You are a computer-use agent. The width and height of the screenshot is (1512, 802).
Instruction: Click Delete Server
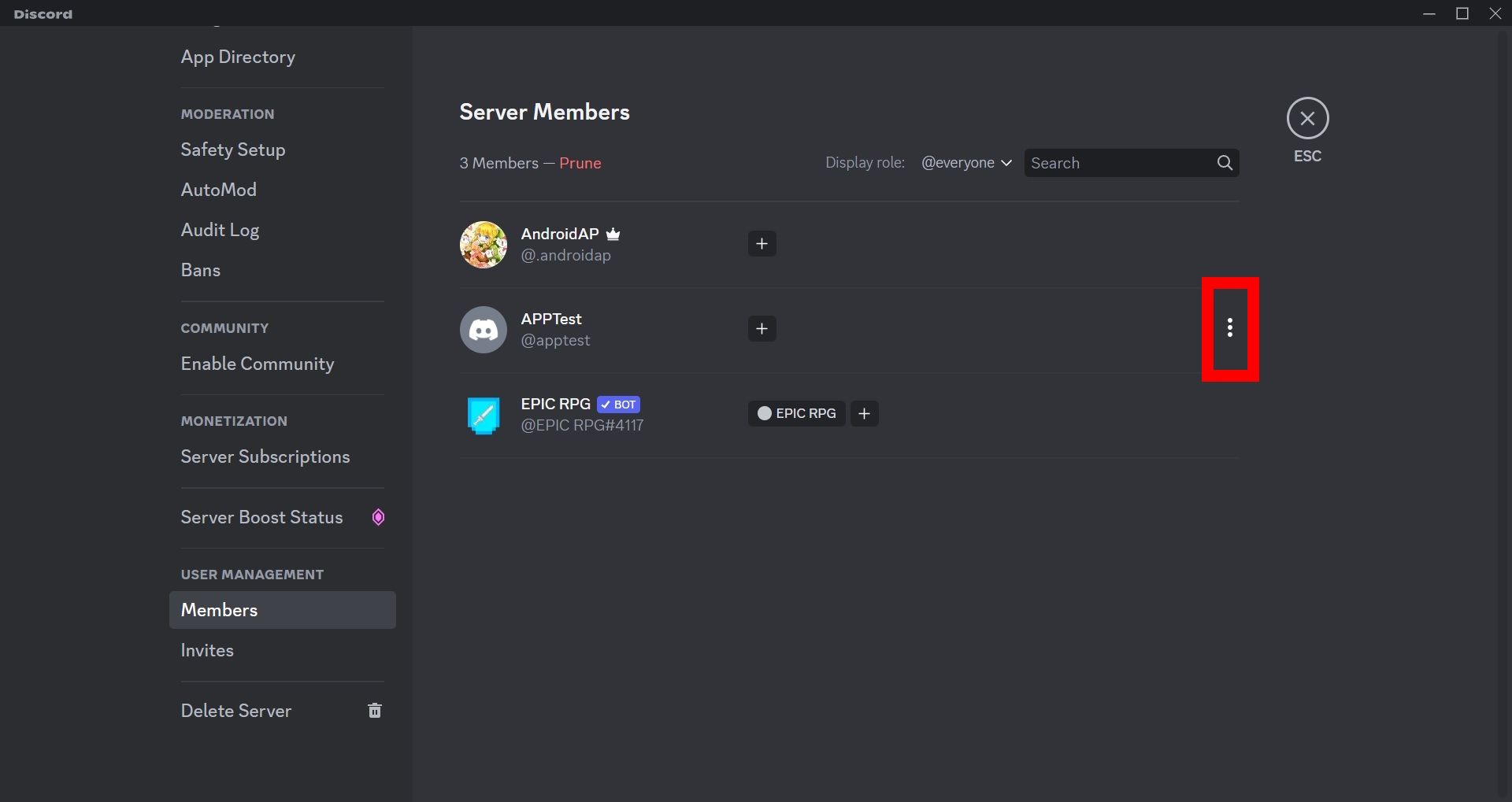pos(235,710)
